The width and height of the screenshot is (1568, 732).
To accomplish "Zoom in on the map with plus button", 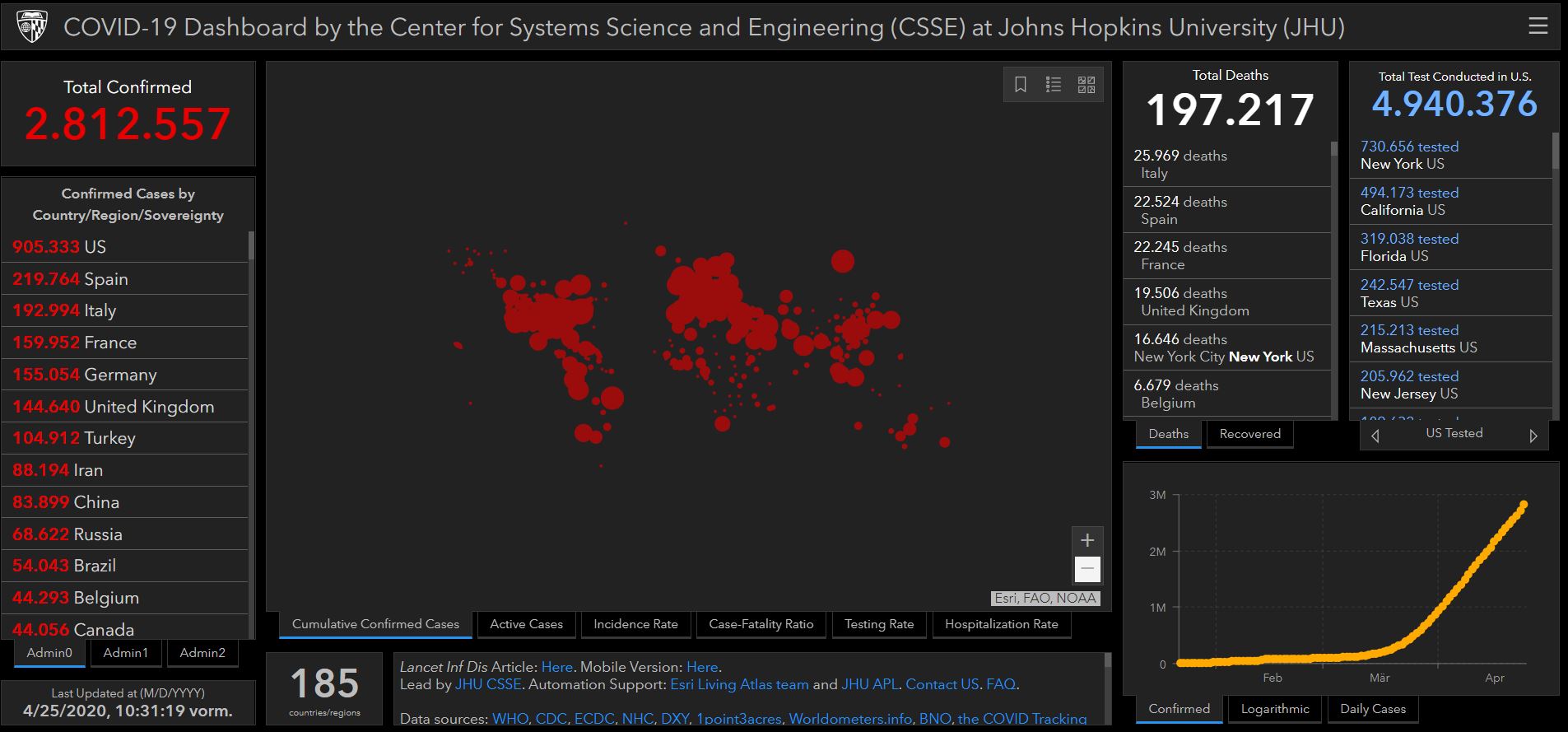I will coord(1087,540).
